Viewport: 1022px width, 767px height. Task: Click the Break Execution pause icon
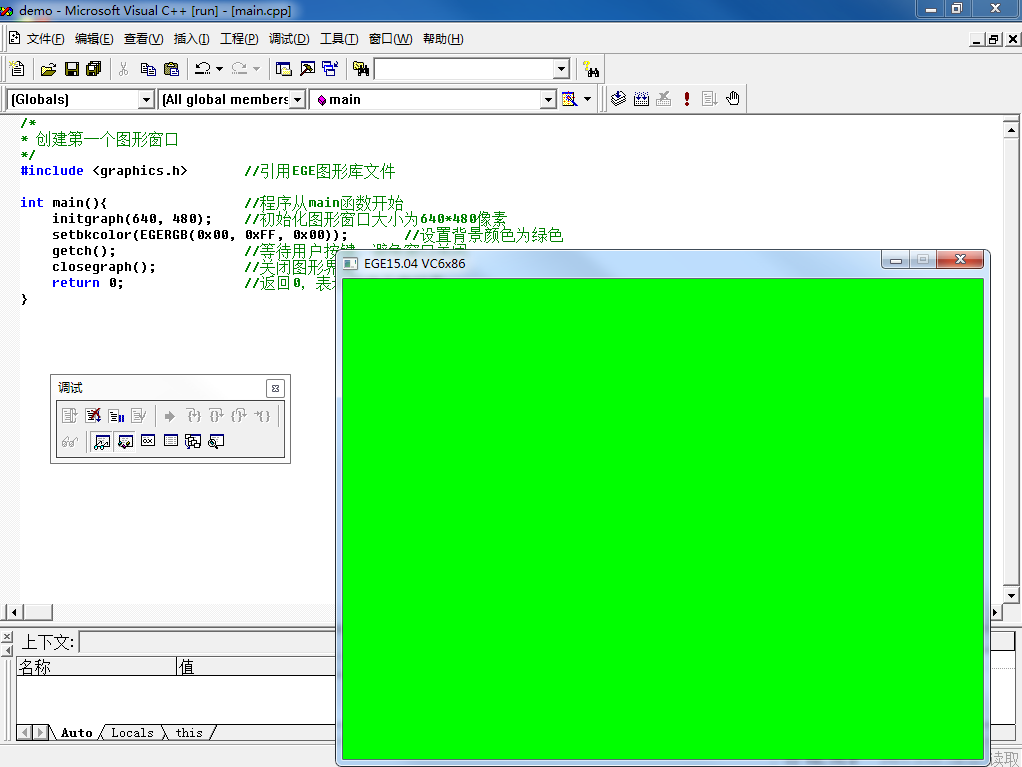coord(116,416)
